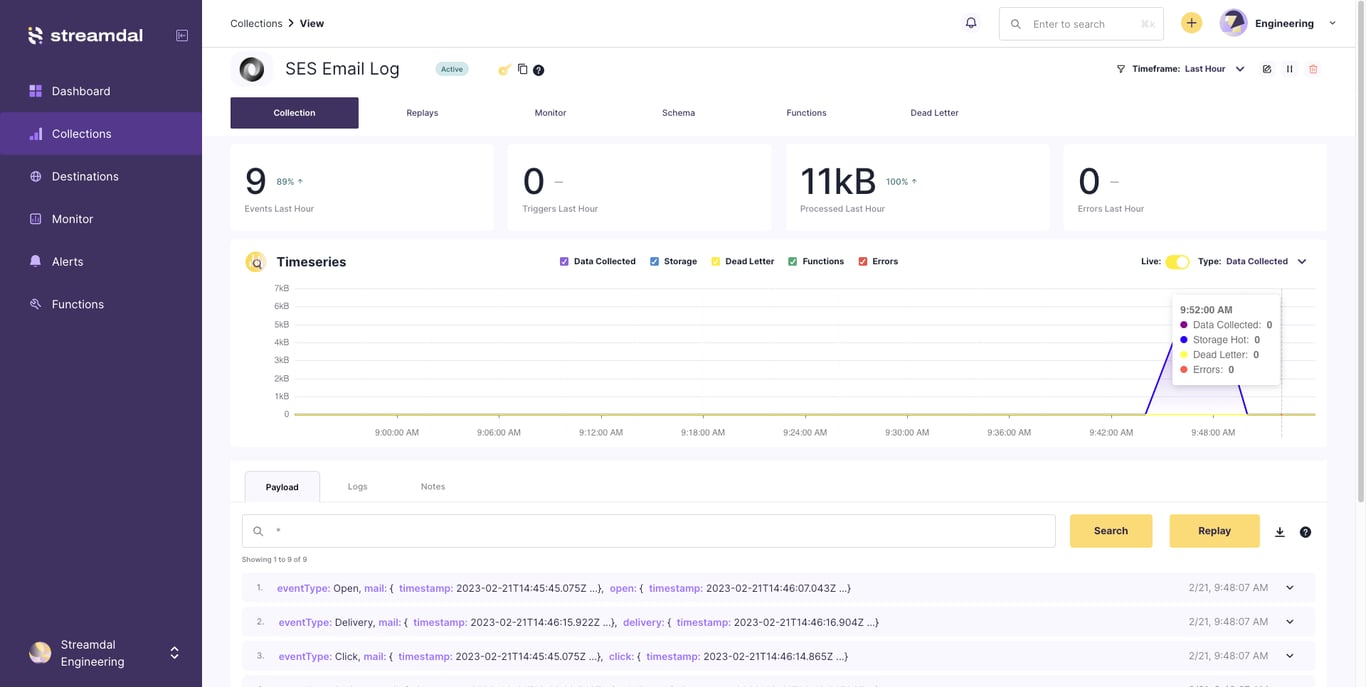Click the yellow Search button
Image resolution: width=1366 pixels, height=687 pixels.
click(1111, 531)
